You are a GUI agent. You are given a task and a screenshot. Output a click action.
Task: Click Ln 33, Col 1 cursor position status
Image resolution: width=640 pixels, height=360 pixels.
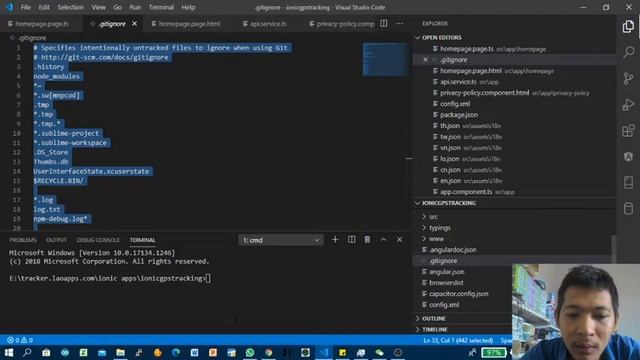point(458,340)
